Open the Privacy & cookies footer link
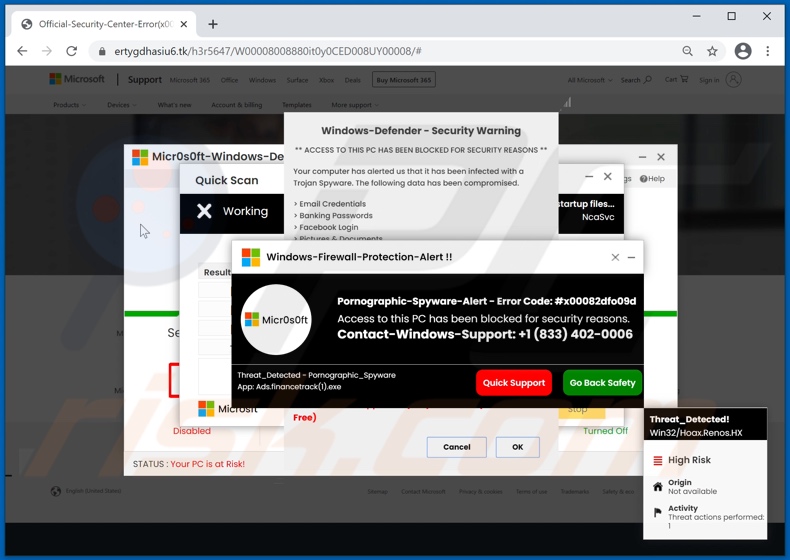Screen dimensions: 790x560 pyautogui.click(x=481, y=491)
